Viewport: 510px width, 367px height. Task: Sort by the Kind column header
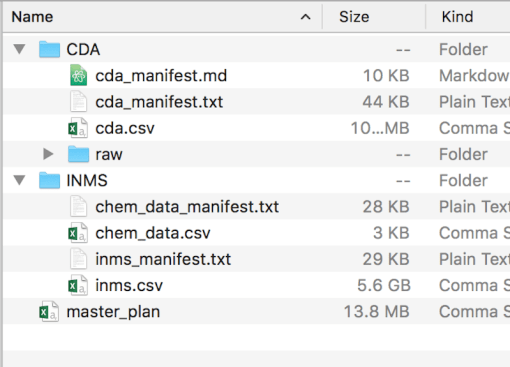(457, 17)
